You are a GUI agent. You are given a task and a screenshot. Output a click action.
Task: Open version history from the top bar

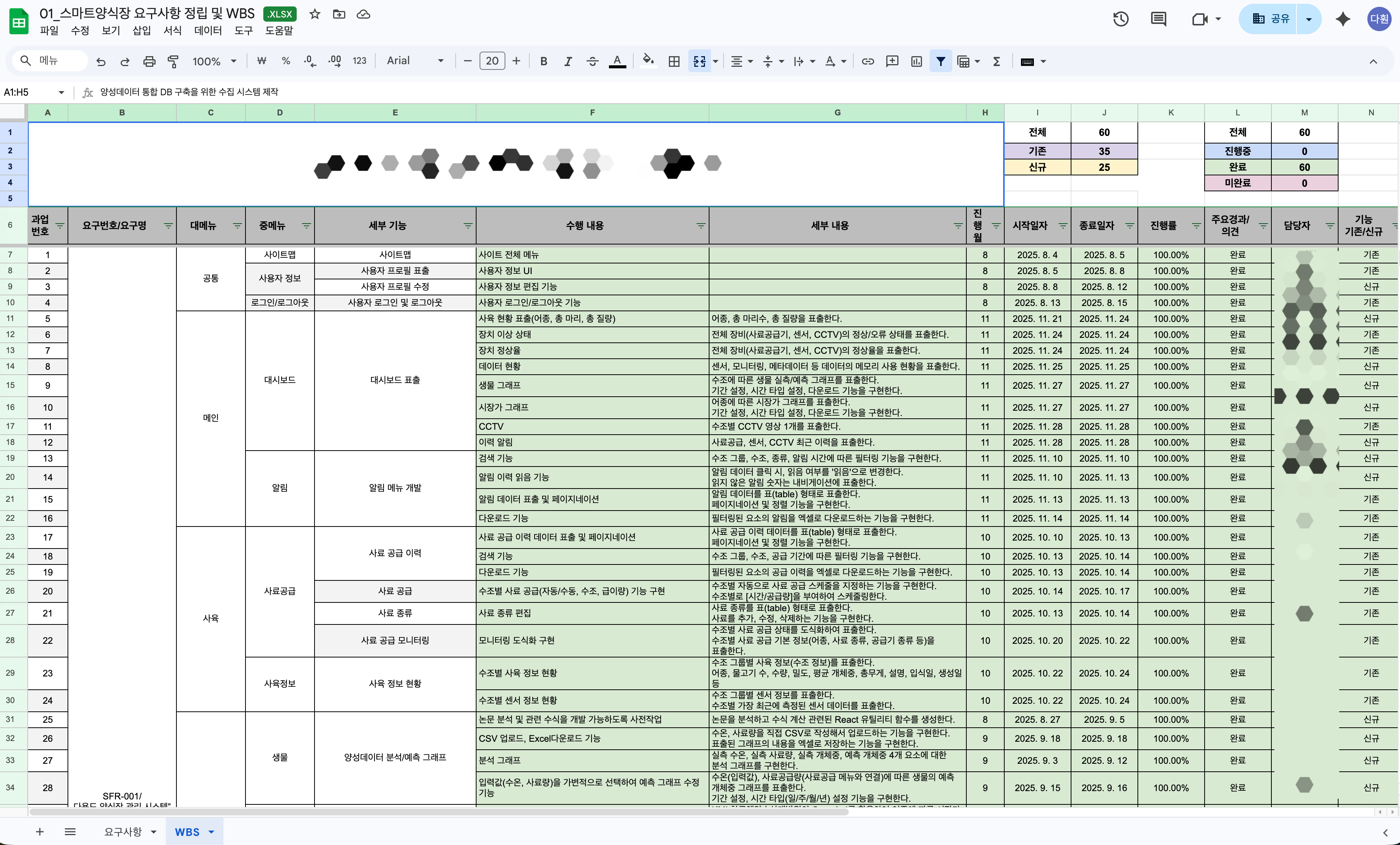(1121, 19)
